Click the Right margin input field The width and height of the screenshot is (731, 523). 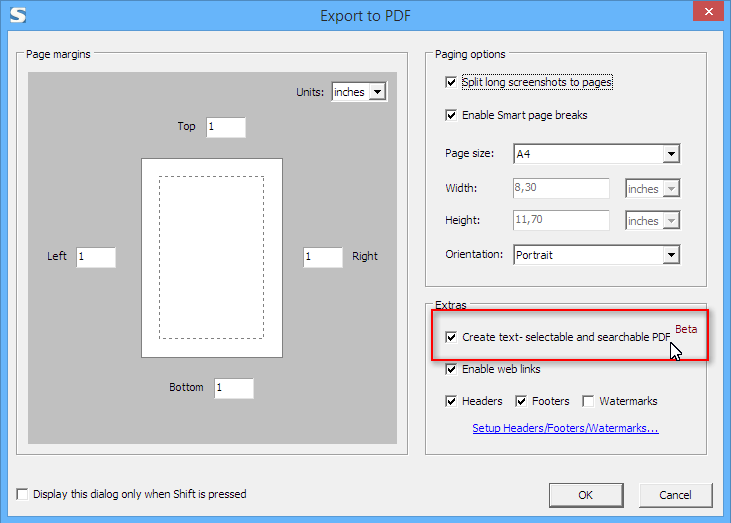pos(323,257)
